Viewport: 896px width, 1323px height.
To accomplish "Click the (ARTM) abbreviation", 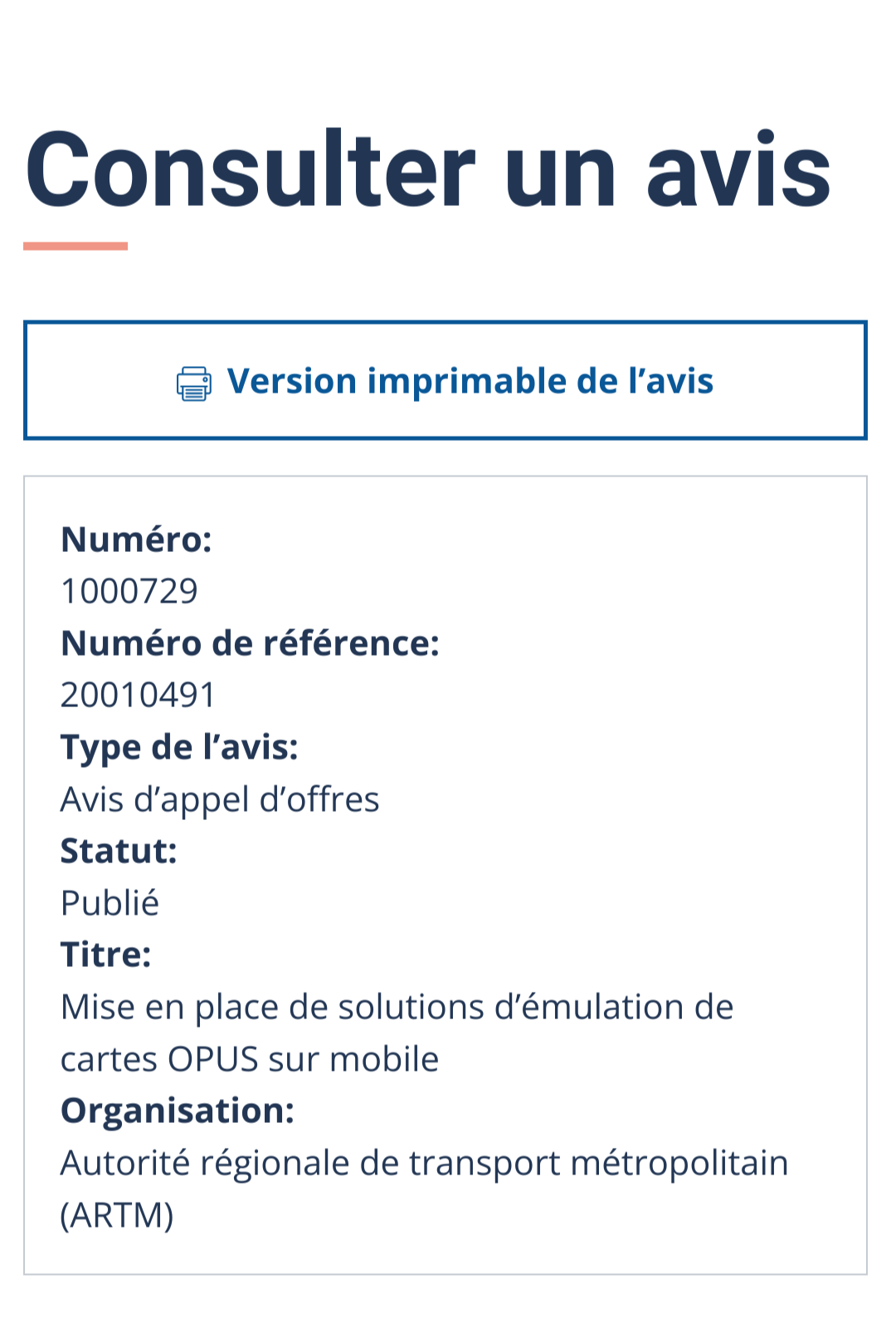I will click(x=117, y=1216).
